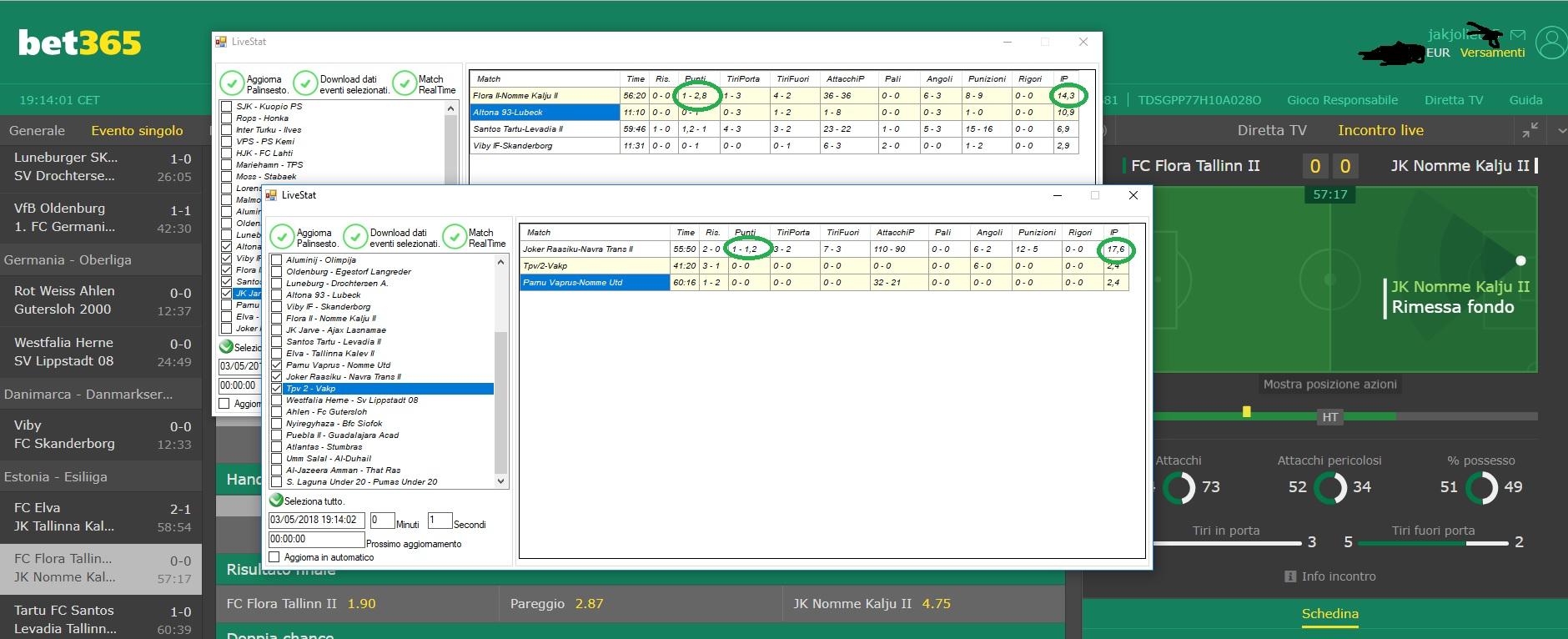
Task: Enable Aggiorna in automatico checkbox in front window
Action: (274, 557)
